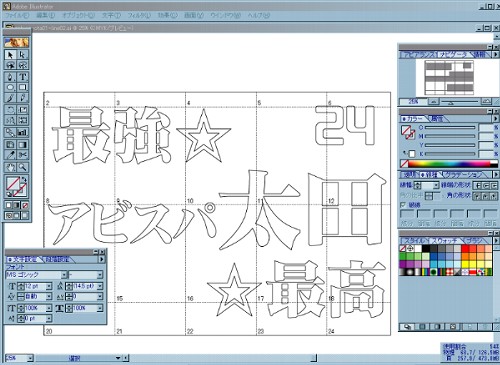The height and width of the screenshot is (365, 500).
Task: Toggle the dashed line (破線) checkbox
Action: pos(403,205)
